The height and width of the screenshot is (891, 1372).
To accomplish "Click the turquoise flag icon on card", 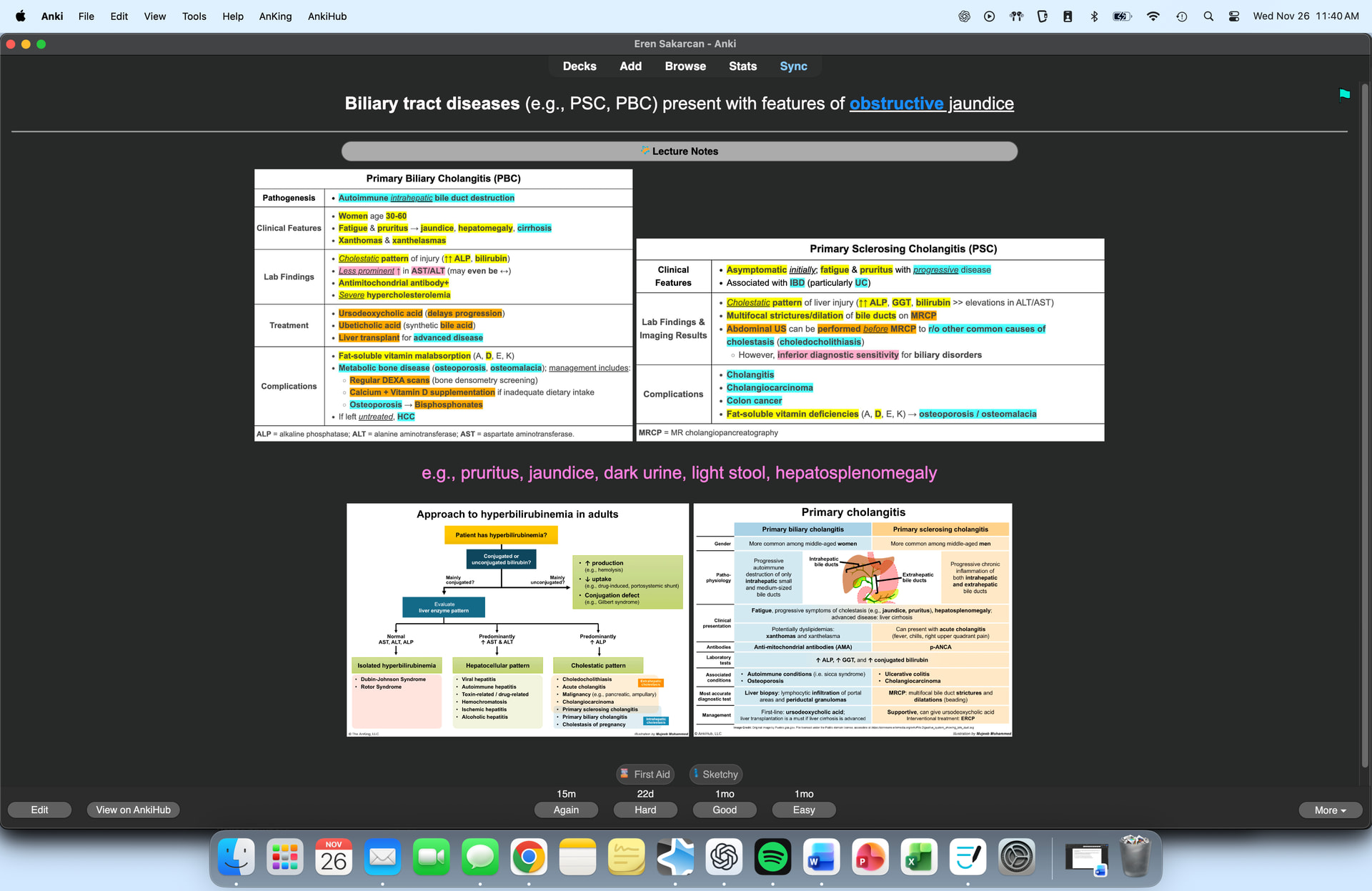I will point(1344,94).
